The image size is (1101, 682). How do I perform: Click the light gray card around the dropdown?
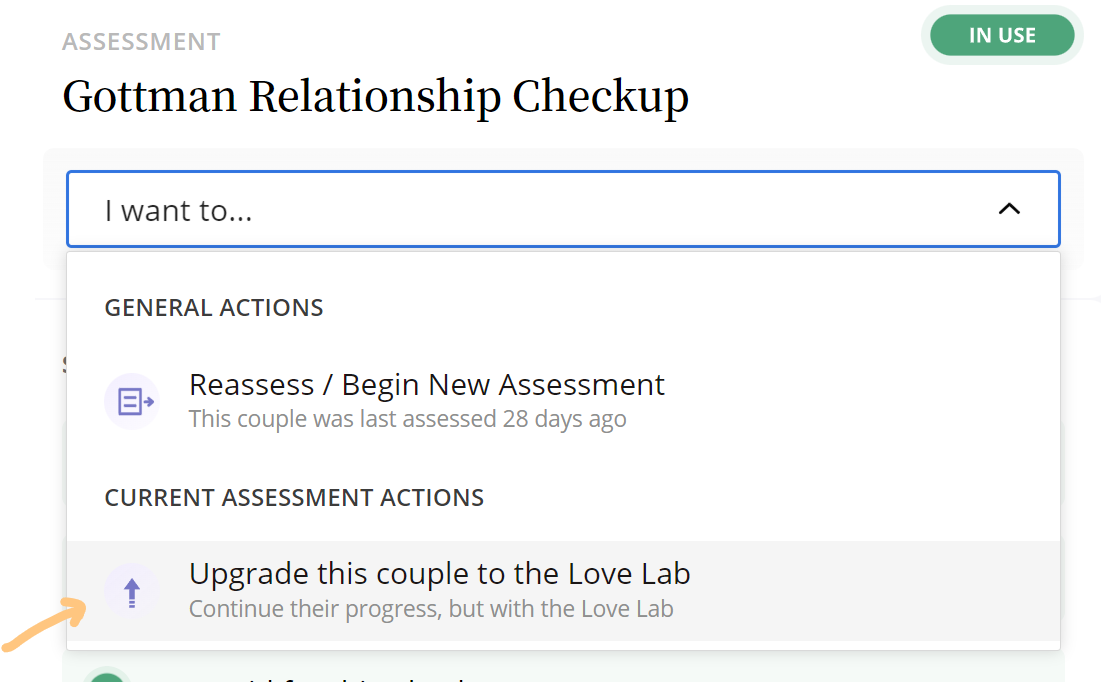coord(1071,210)
